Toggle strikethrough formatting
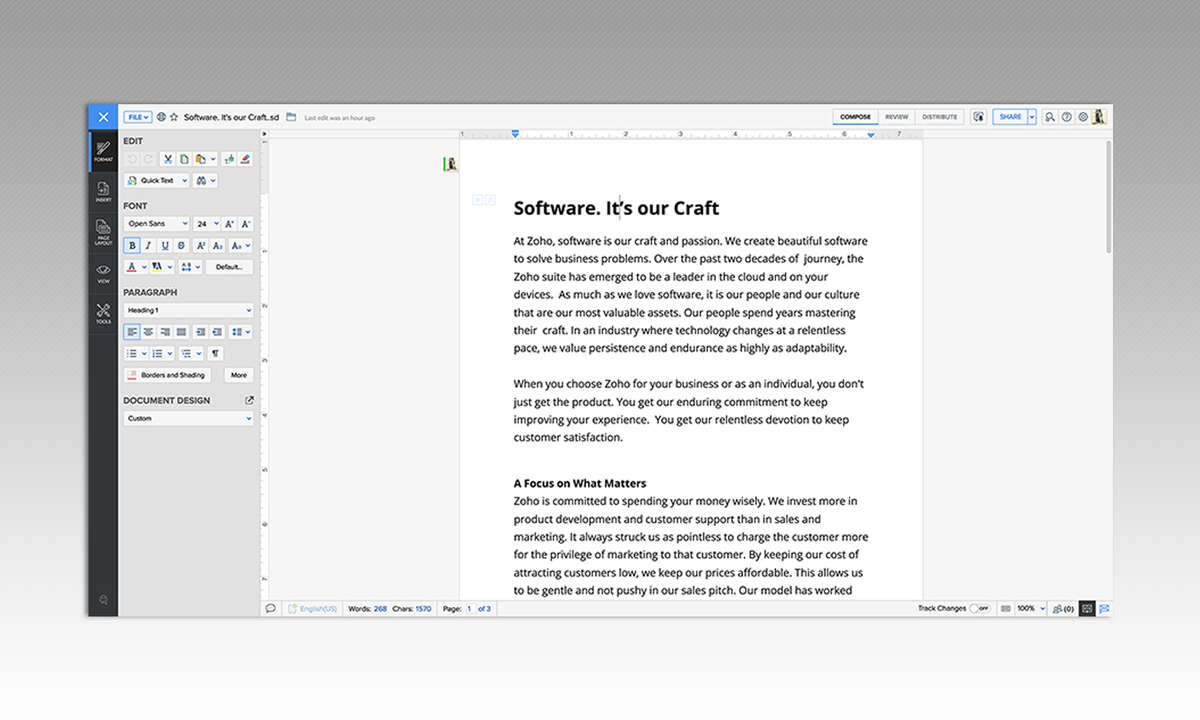The image size is (1200, 720). (181, 245)
